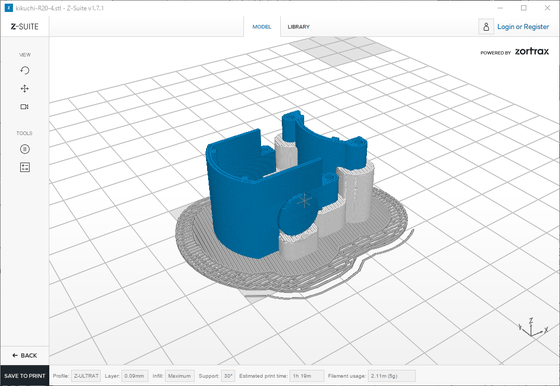
Task: Close the Z-Suite window
Action: tap(547, 8)
